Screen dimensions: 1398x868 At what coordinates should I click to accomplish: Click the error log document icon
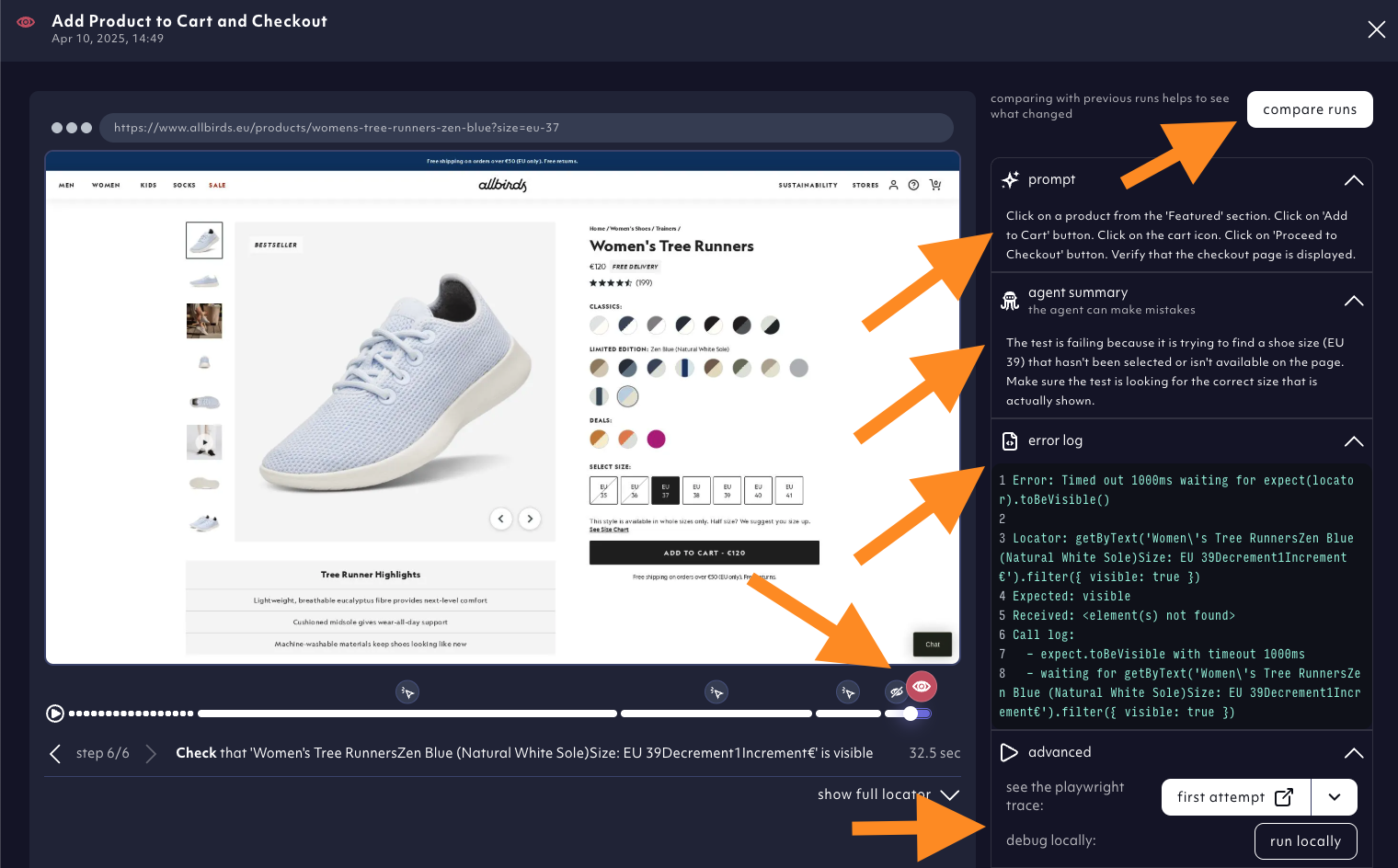[x=1010, y=441]
